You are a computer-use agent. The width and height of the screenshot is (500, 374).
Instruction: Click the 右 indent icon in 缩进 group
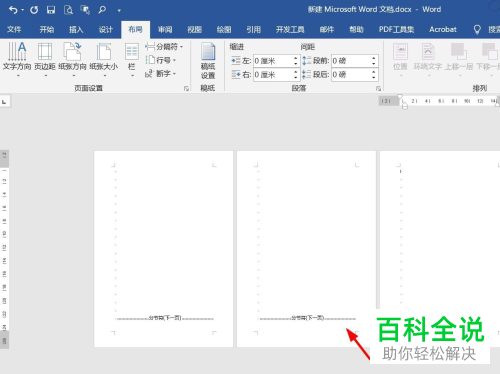click(236, 75)
